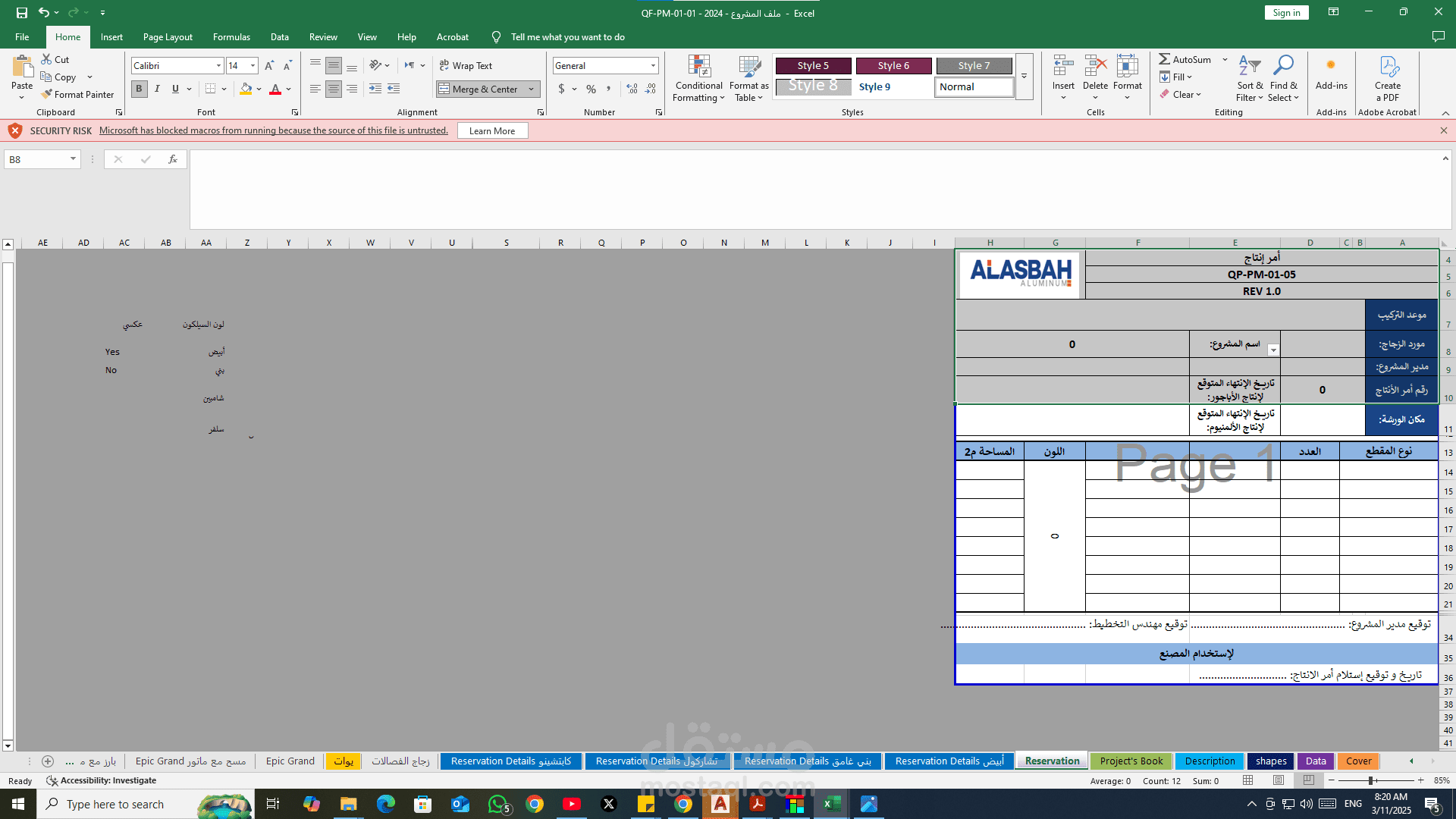
Task: Apply the Normal cell style
Action: (x=974, y=86)
